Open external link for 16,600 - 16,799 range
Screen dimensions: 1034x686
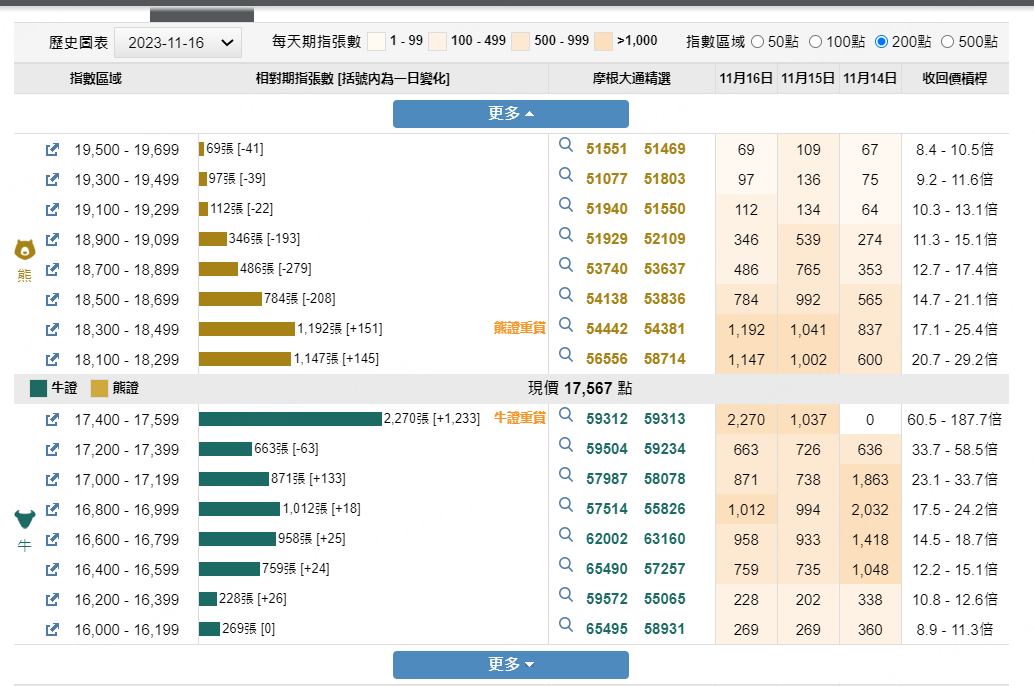click(52, 540)
